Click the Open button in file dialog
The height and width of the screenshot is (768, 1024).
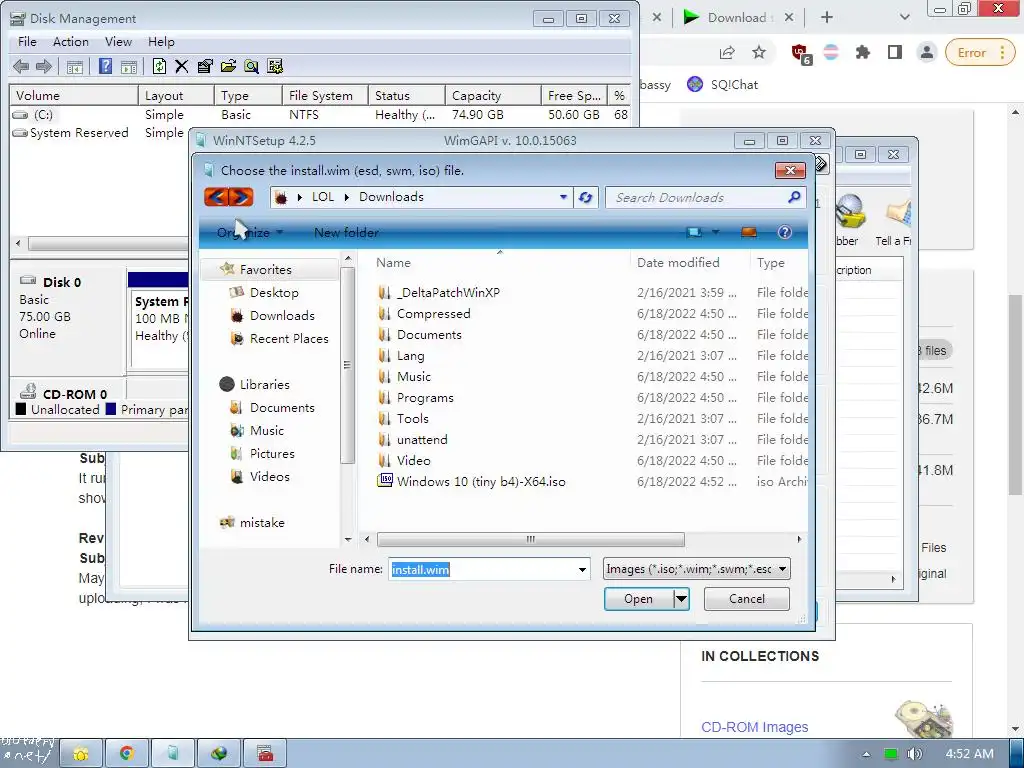(638, 599)
